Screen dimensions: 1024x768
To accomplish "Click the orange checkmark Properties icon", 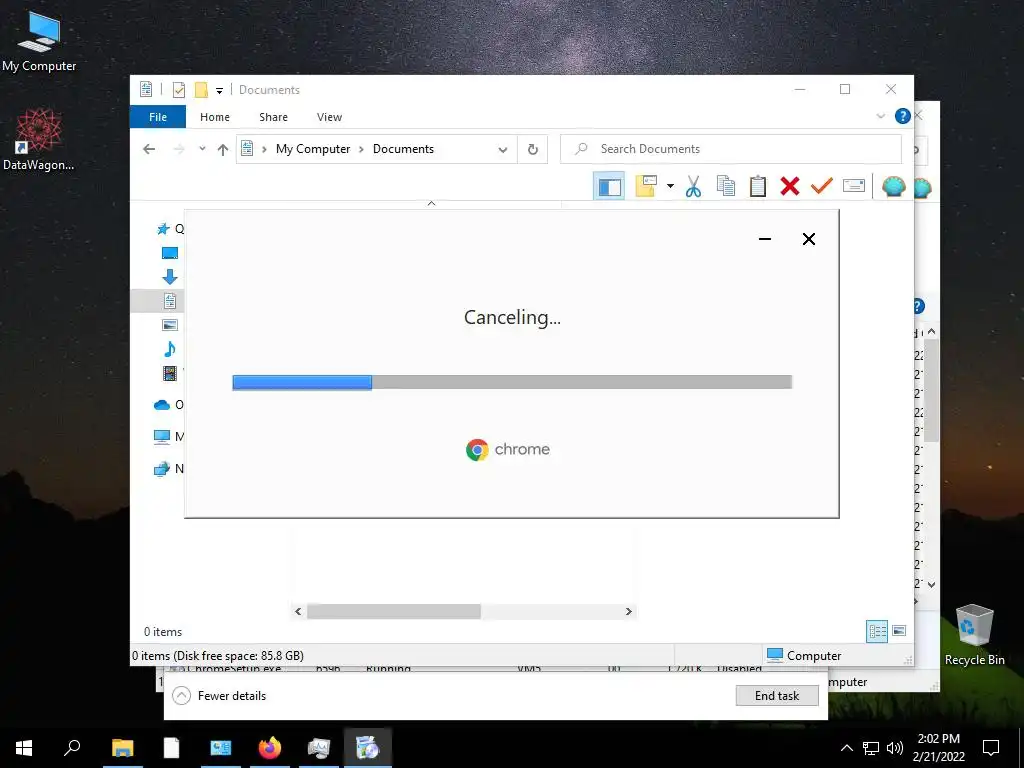I will click(x=822, y=186).
